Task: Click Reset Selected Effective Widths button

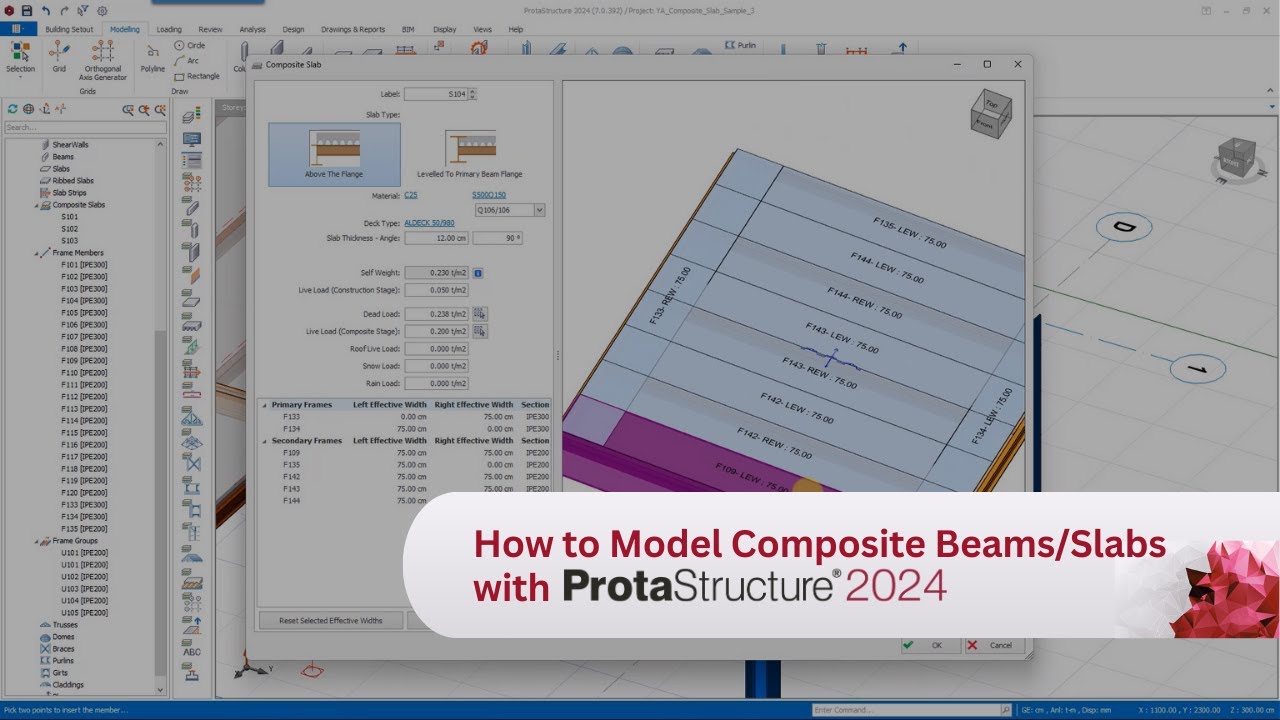Action: tap(330, 620)
